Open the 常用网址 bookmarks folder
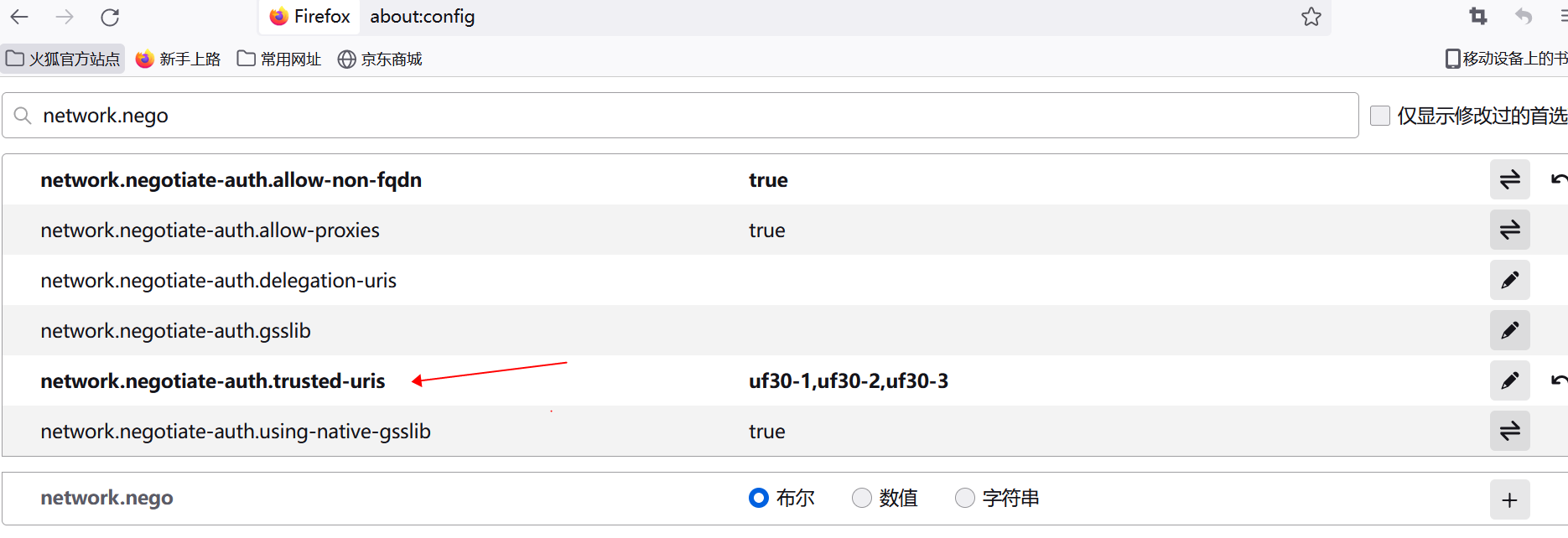 pyautogui.click(x=279, y=59)
